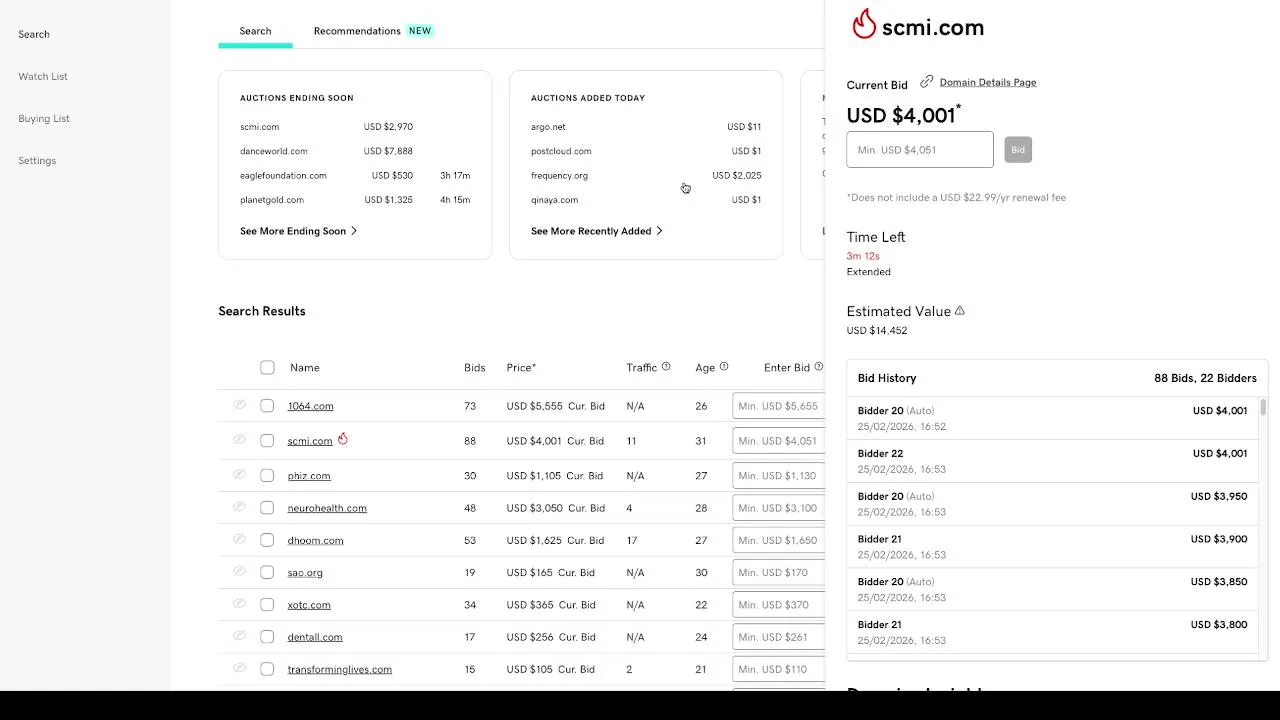The image size is (1280, 720).
Task: Click the grey Bid button
Action: pos(1018,150)
